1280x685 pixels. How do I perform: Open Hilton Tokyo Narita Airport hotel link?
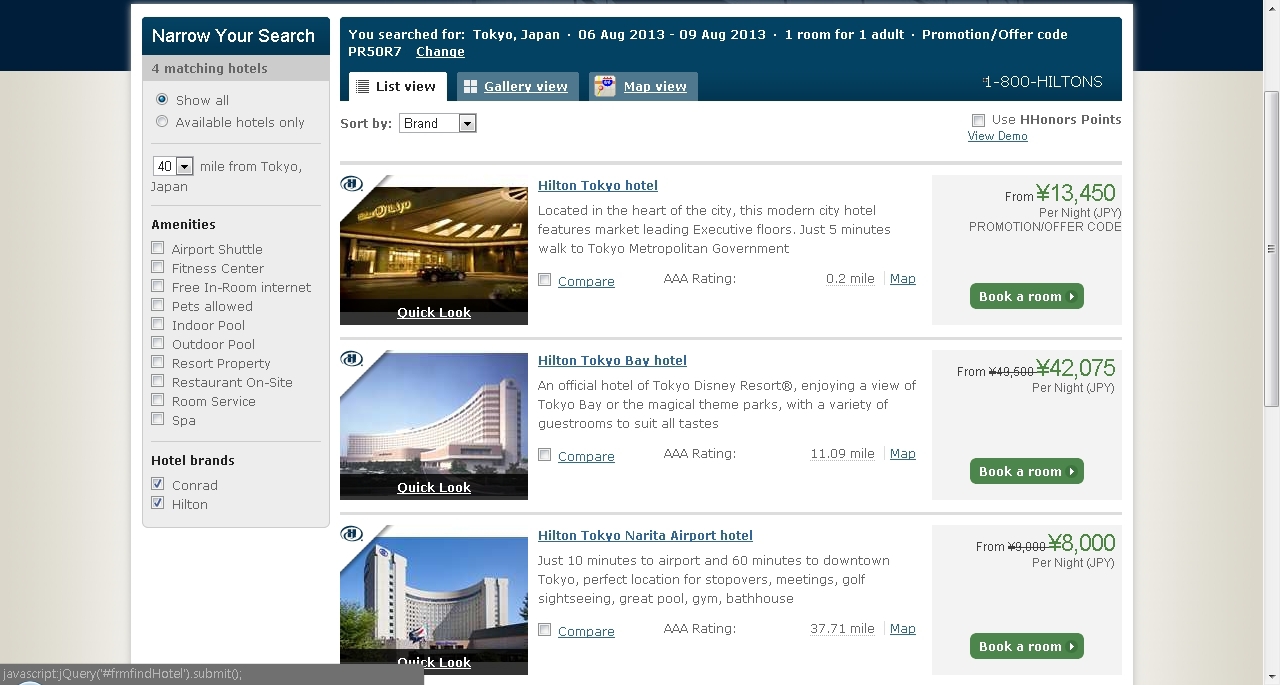click(x=645, y=536)
